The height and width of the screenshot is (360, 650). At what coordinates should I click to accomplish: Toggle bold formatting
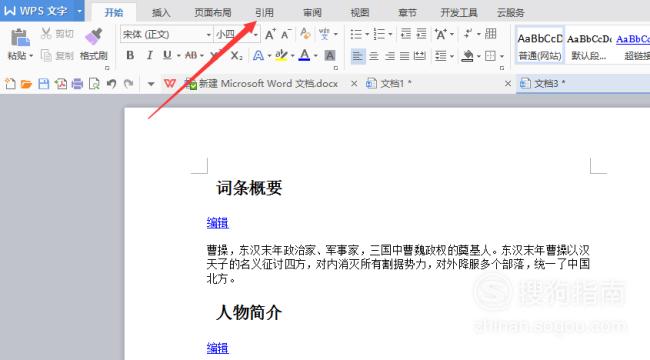pyautogui.click(x=130, y=55)
